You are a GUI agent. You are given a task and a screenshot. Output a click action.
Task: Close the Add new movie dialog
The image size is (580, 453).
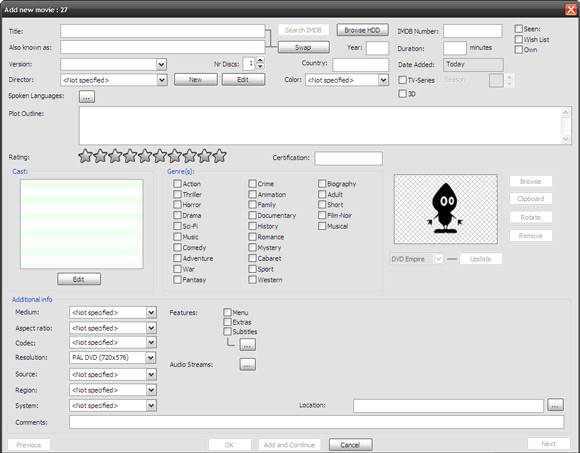click(571, 10)
